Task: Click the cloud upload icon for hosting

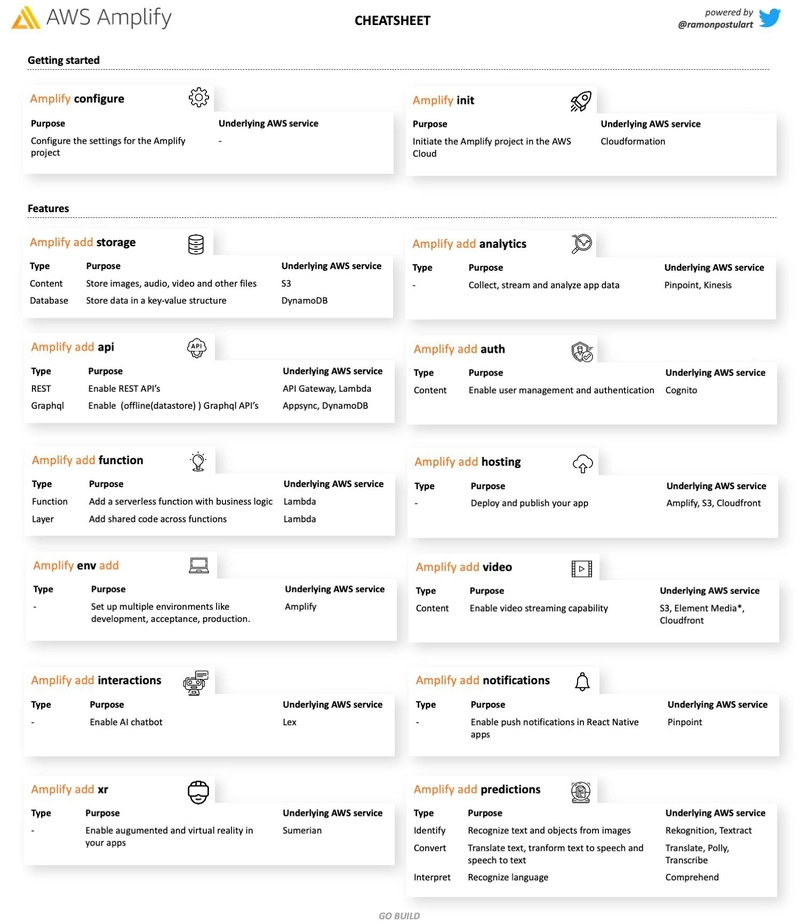Action: [582, 463]
